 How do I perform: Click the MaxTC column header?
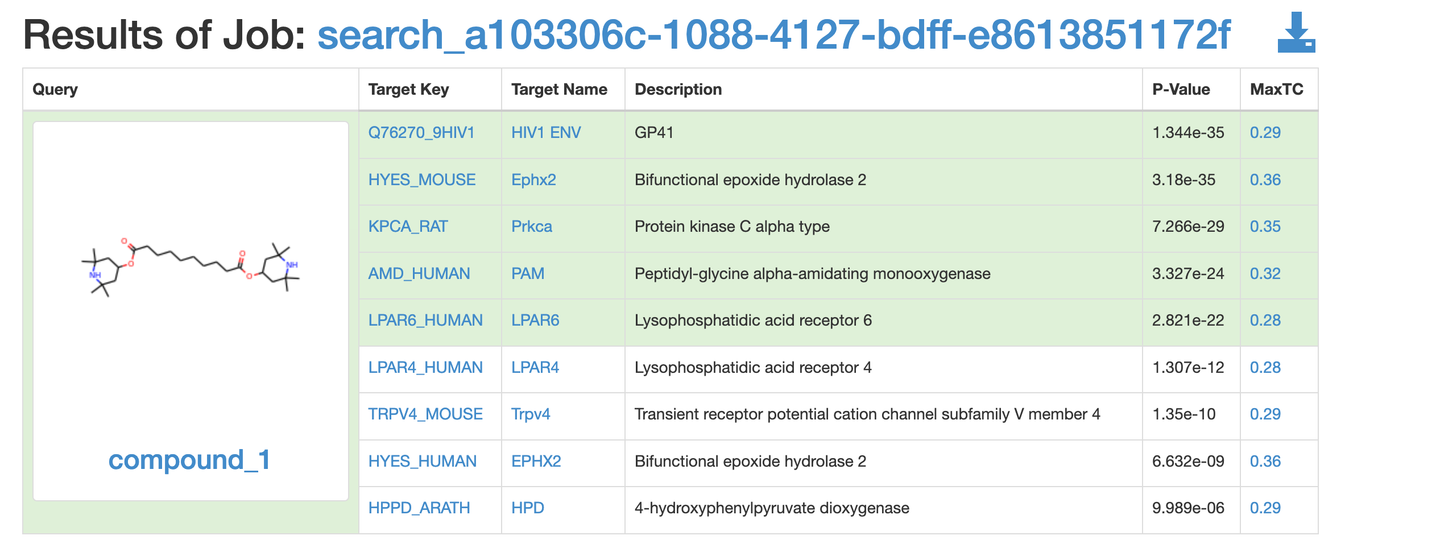pyautogui.click(x=1277, y=90)
